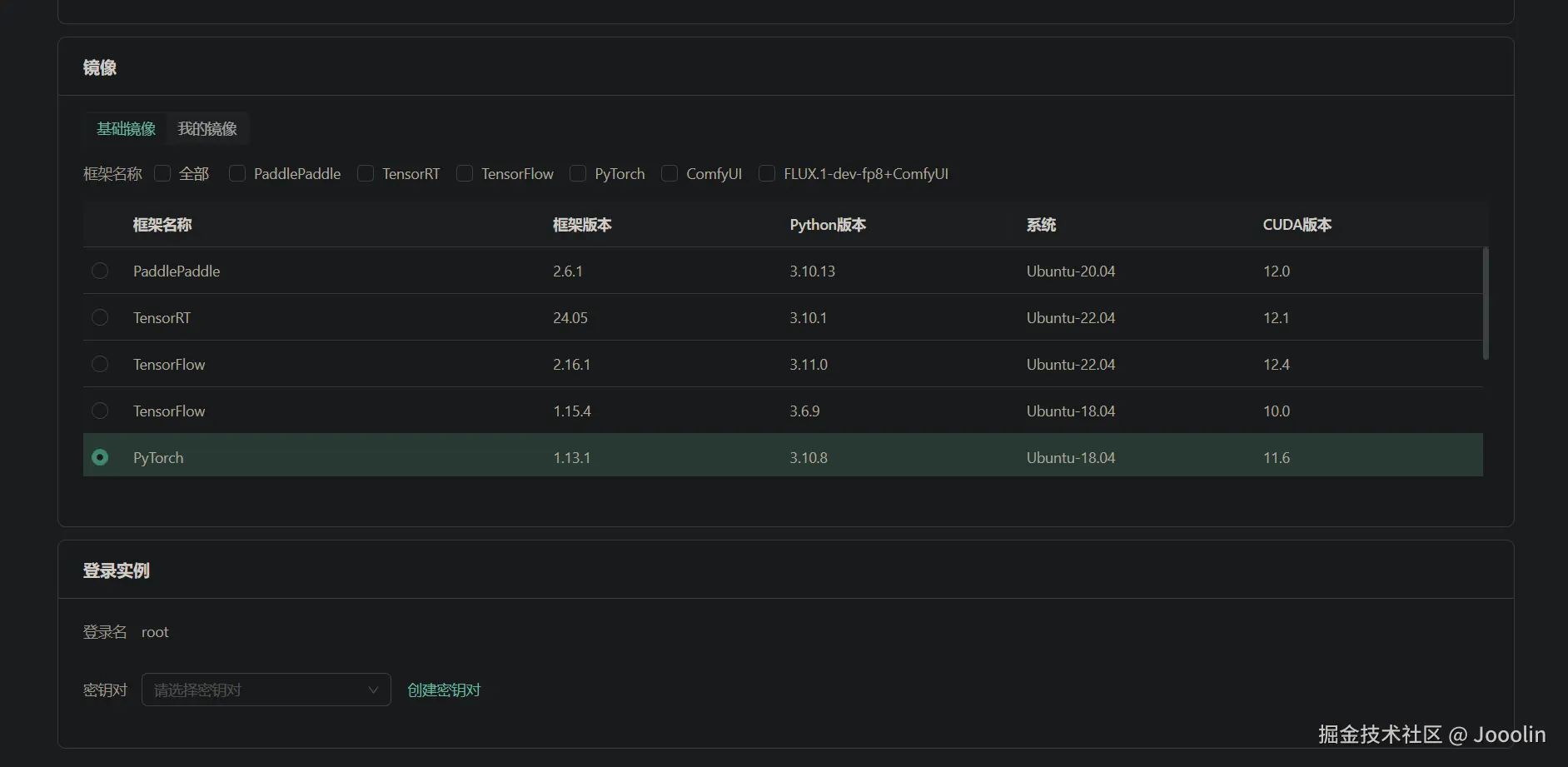This screenshot has width=1568, height=767.
Task: Click the CUDA版本 column header
Action: click(x=1297, y=225)
